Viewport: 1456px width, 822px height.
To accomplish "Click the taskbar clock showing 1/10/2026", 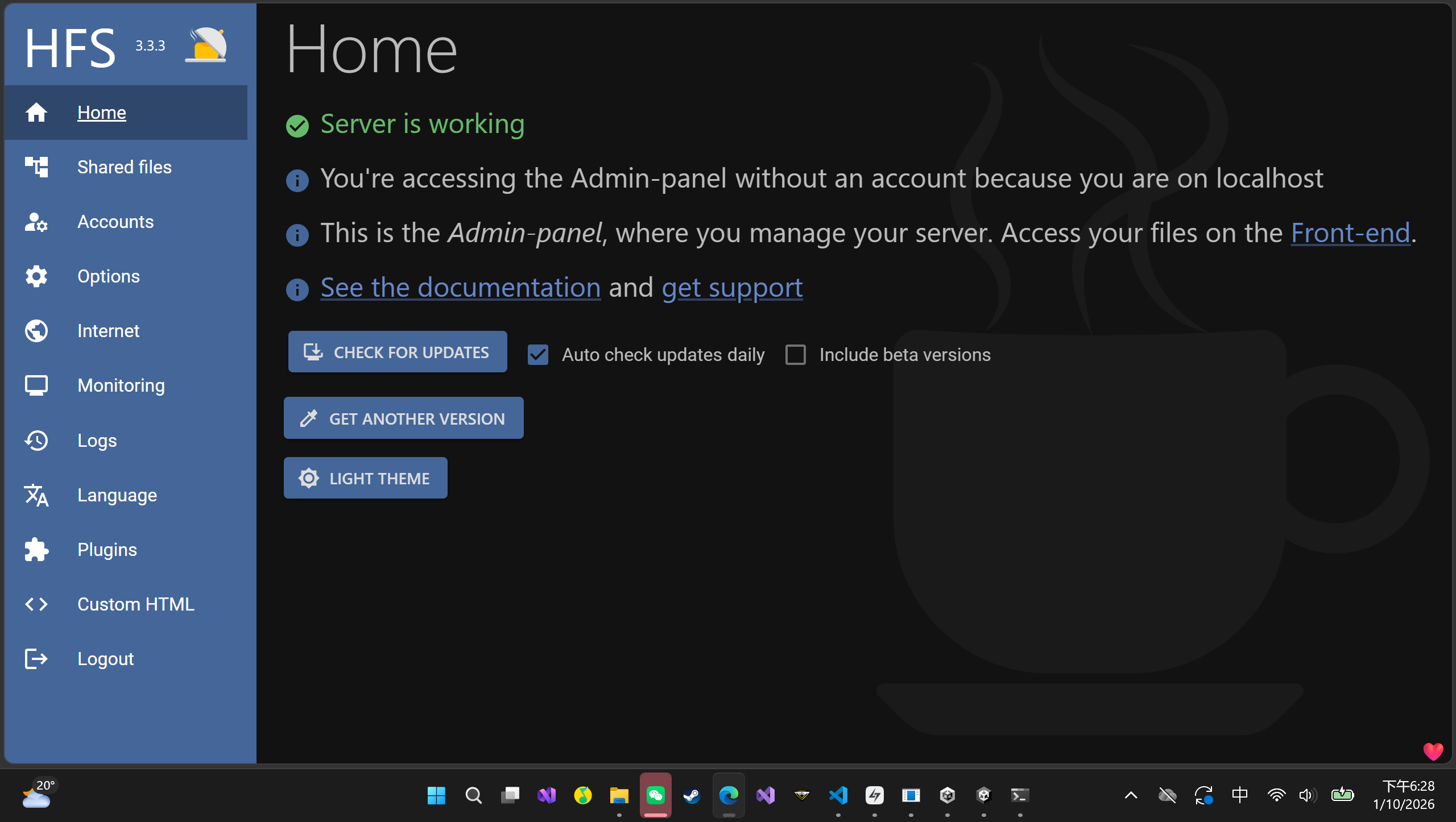I will point(1404,795).
